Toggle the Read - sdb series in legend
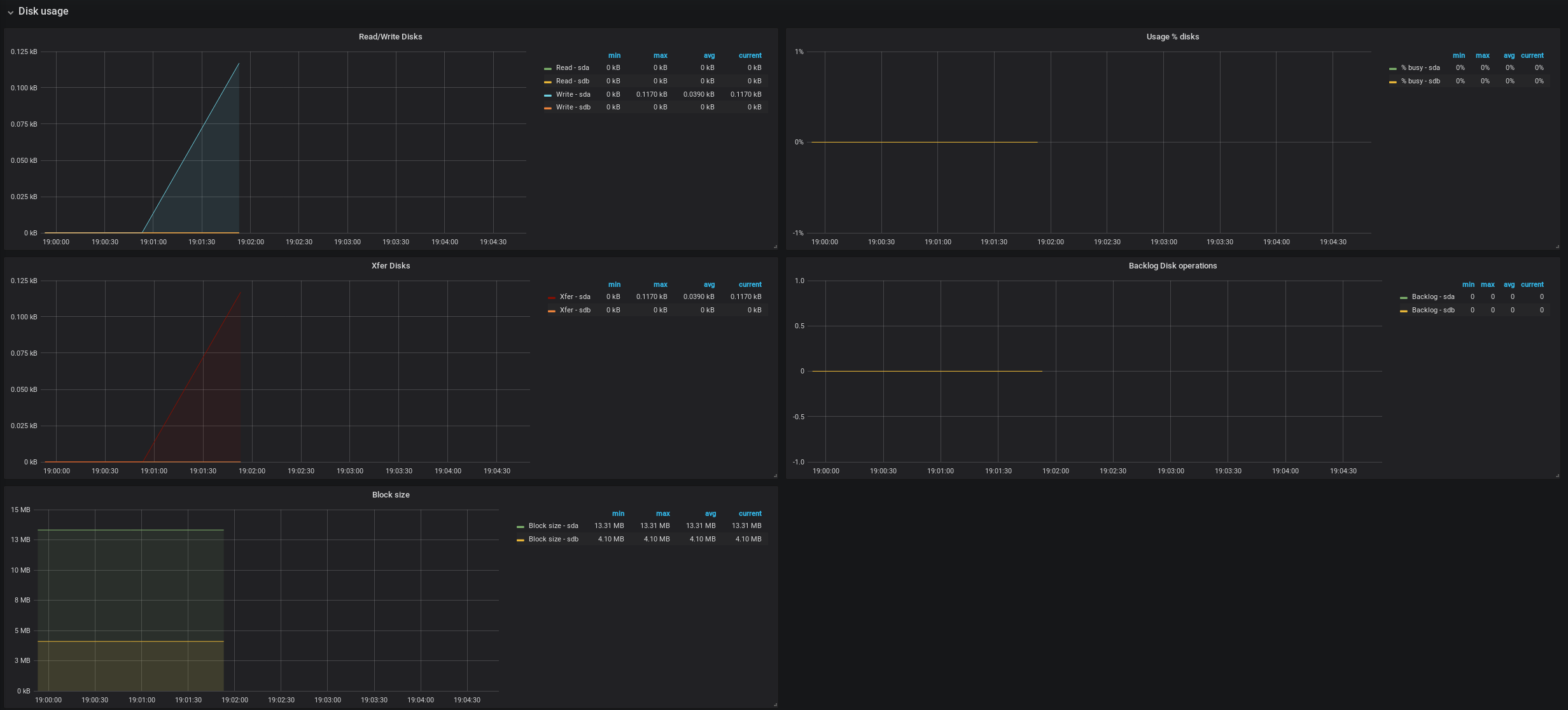 coord(572,81)
